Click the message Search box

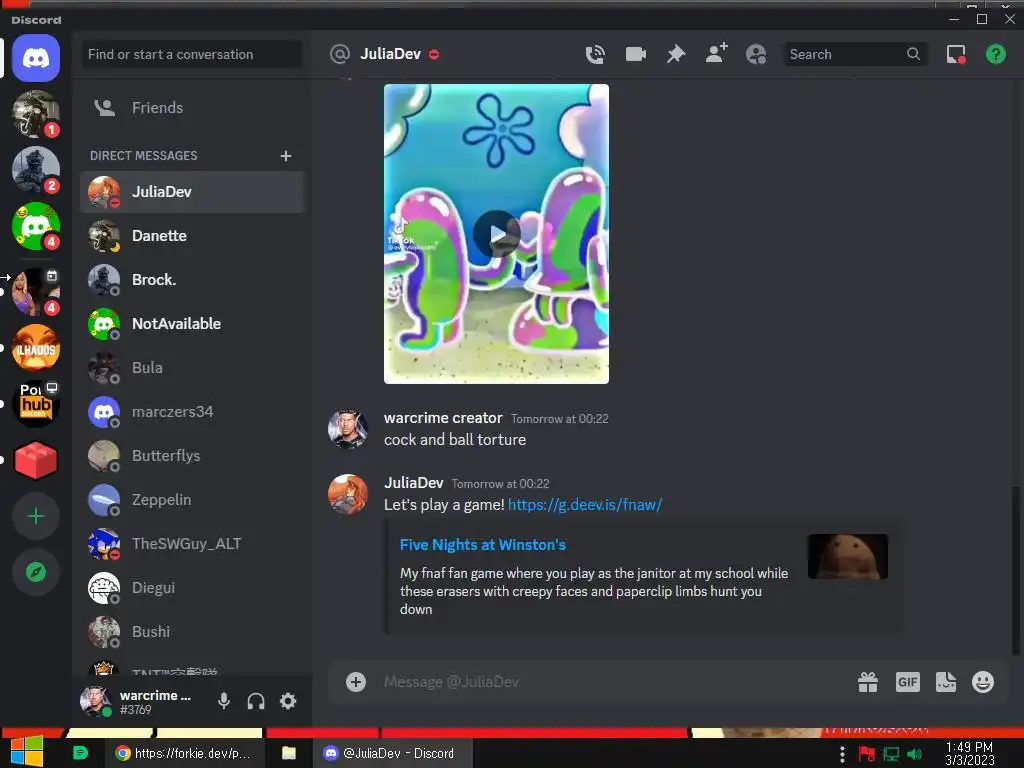[855, 54]
